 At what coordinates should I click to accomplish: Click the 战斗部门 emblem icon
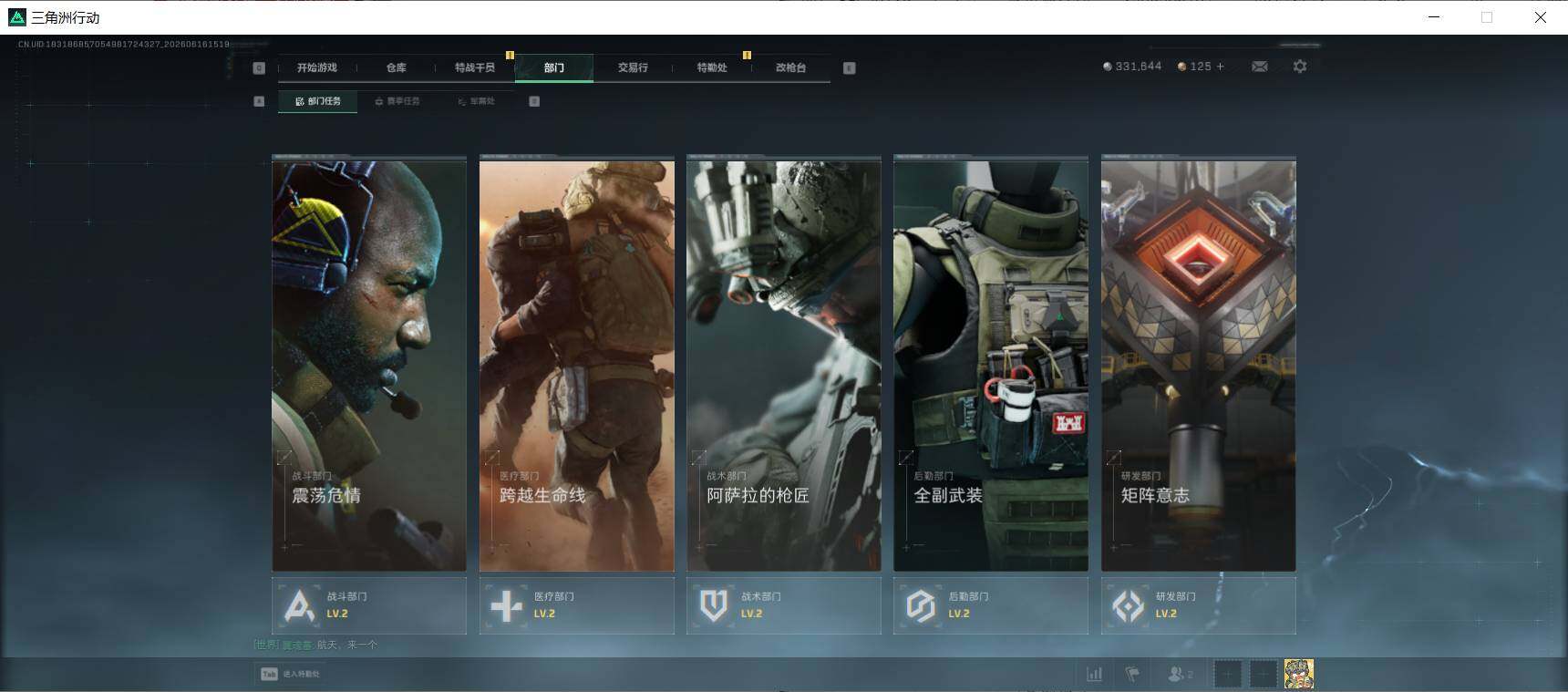[x=299, y=605]
